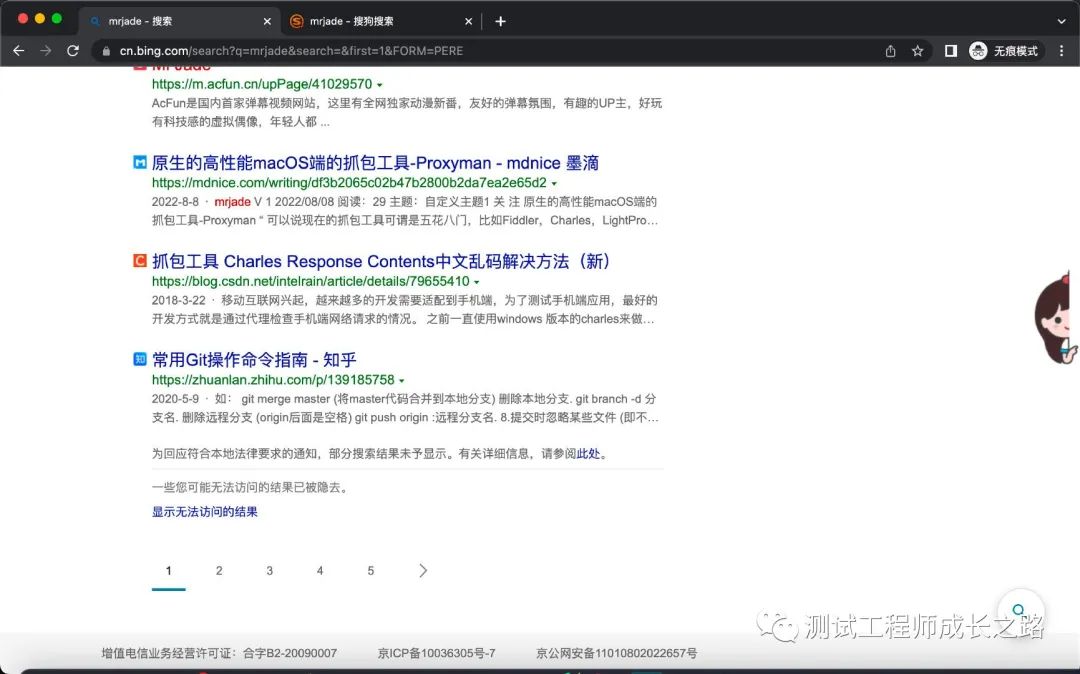1080x674 pixels.
Task: Open 常用Git操作命令指南 - 知乎 result
Action: pos(254,360)
